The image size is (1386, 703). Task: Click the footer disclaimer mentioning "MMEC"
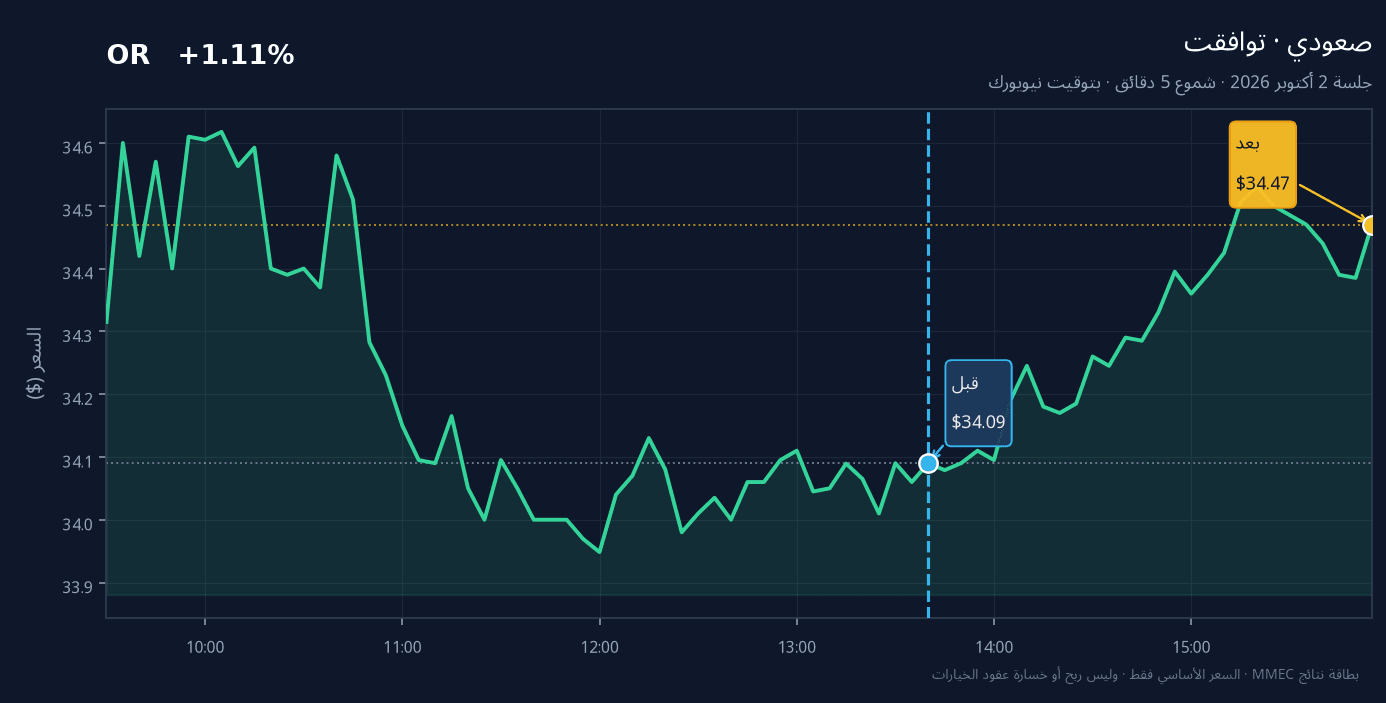(x=1145, y=674)
